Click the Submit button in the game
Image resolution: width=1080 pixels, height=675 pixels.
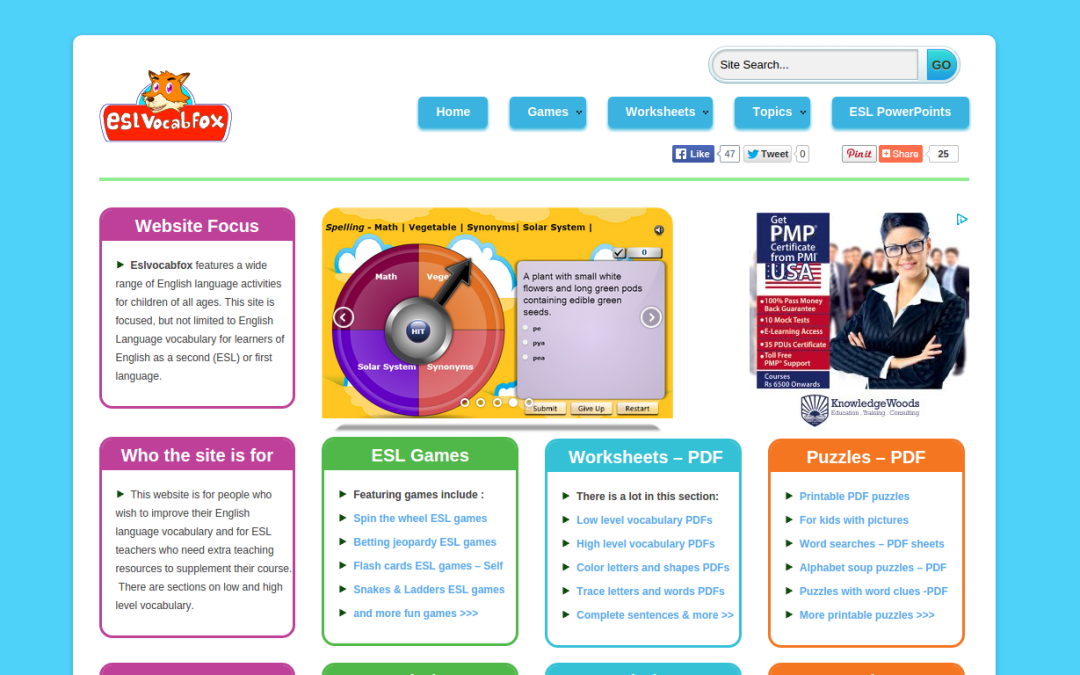tap(545, 408)
